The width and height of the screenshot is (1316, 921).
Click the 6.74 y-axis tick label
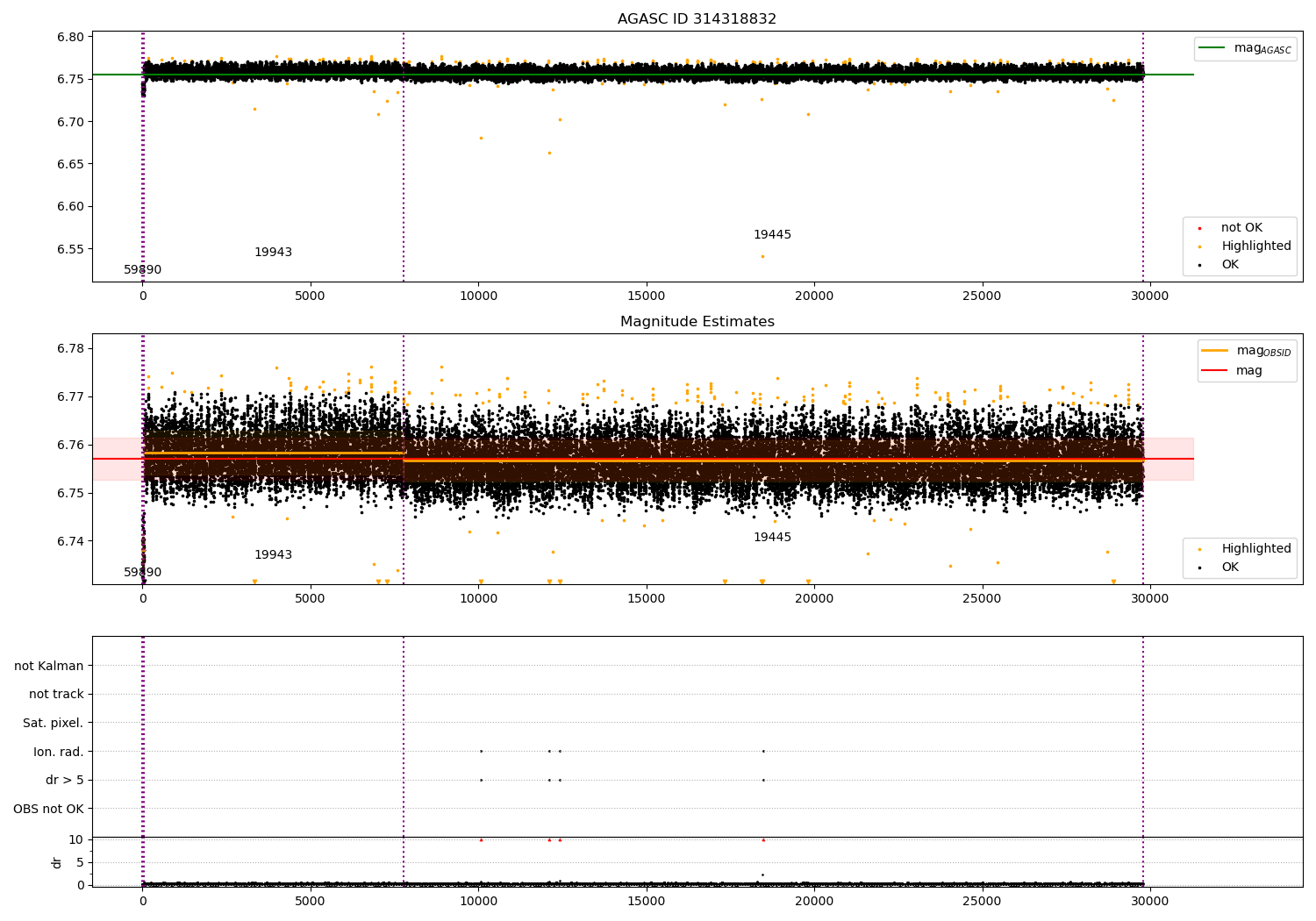[x=70, y=542]
